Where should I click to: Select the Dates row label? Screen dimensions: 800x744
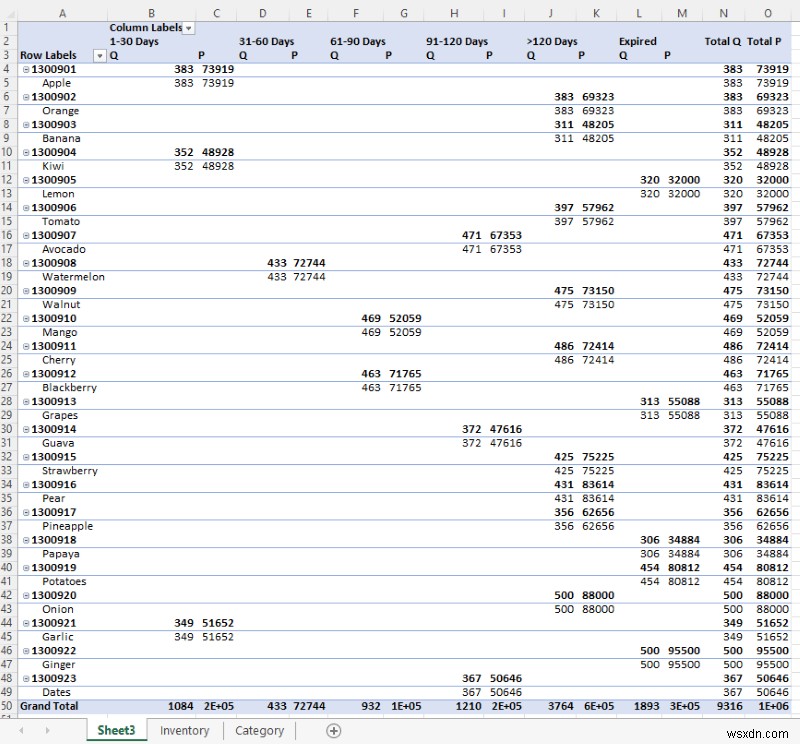(62, 692)
